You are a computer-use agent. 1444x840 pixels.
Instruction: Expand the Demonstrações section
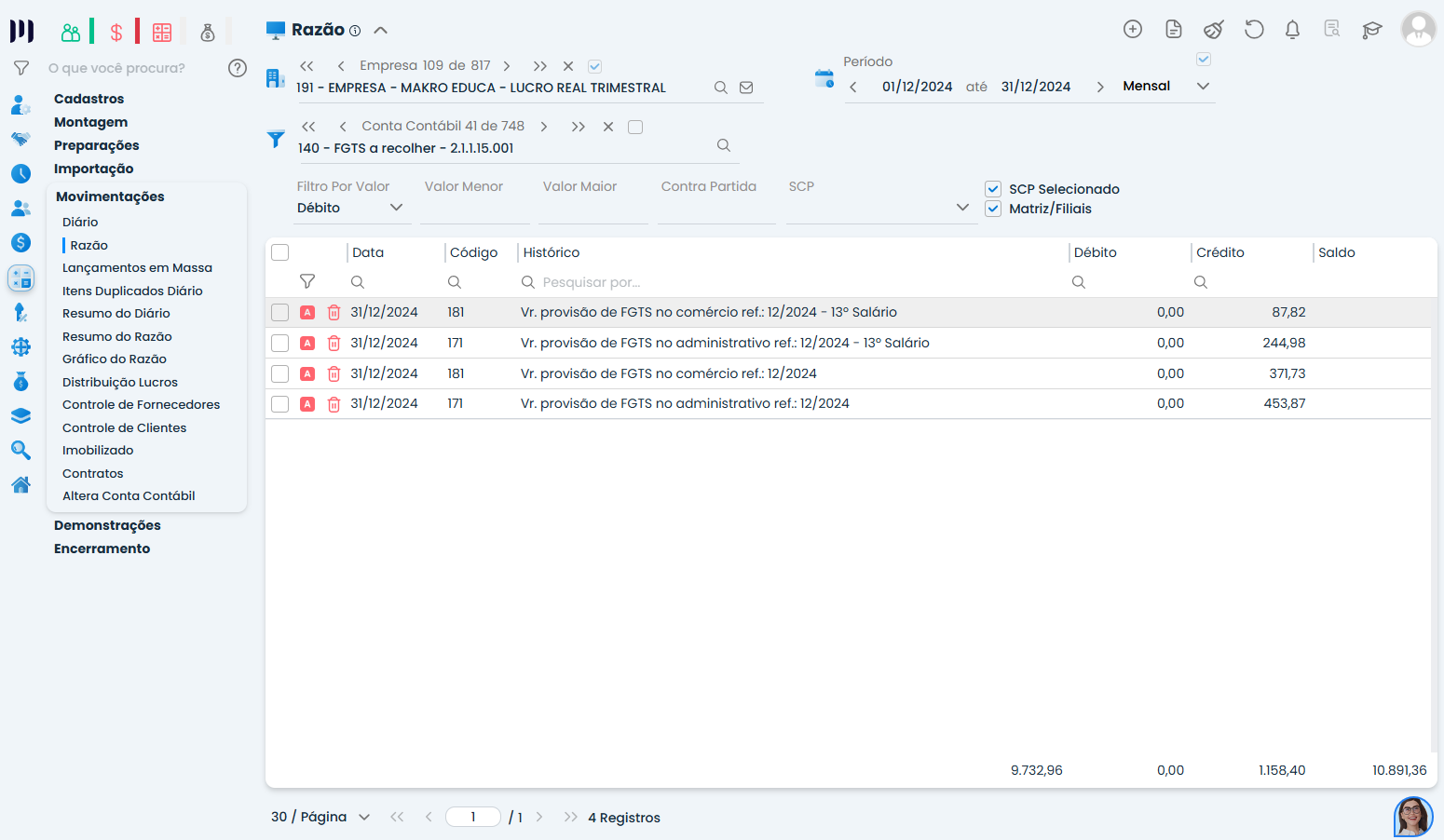click(x=107, y=525)
